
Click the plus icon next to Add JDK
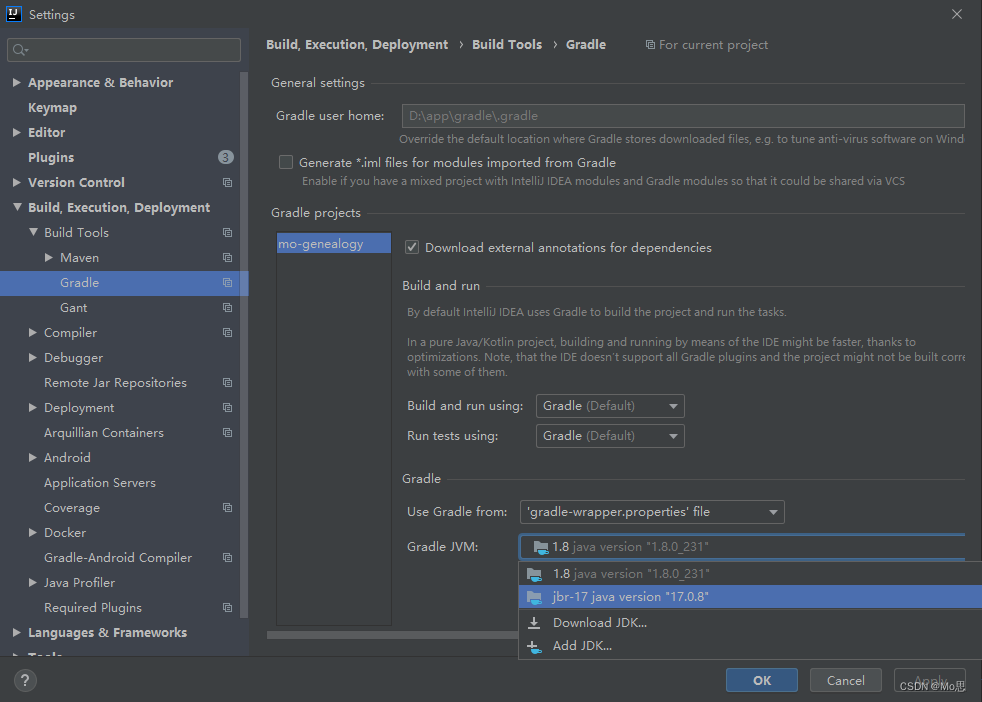pyautogui.click(x=533, y=645)
